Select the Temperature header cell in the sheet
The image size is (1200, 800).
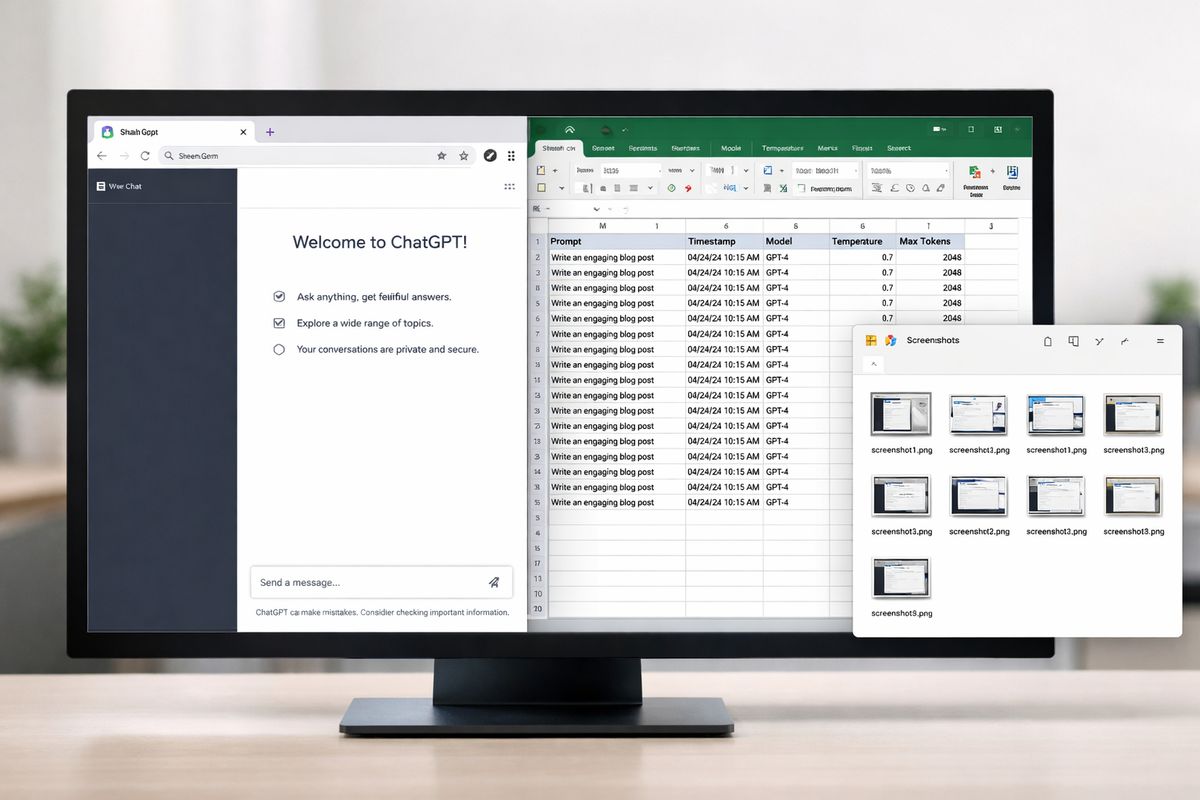pos(862,242)
